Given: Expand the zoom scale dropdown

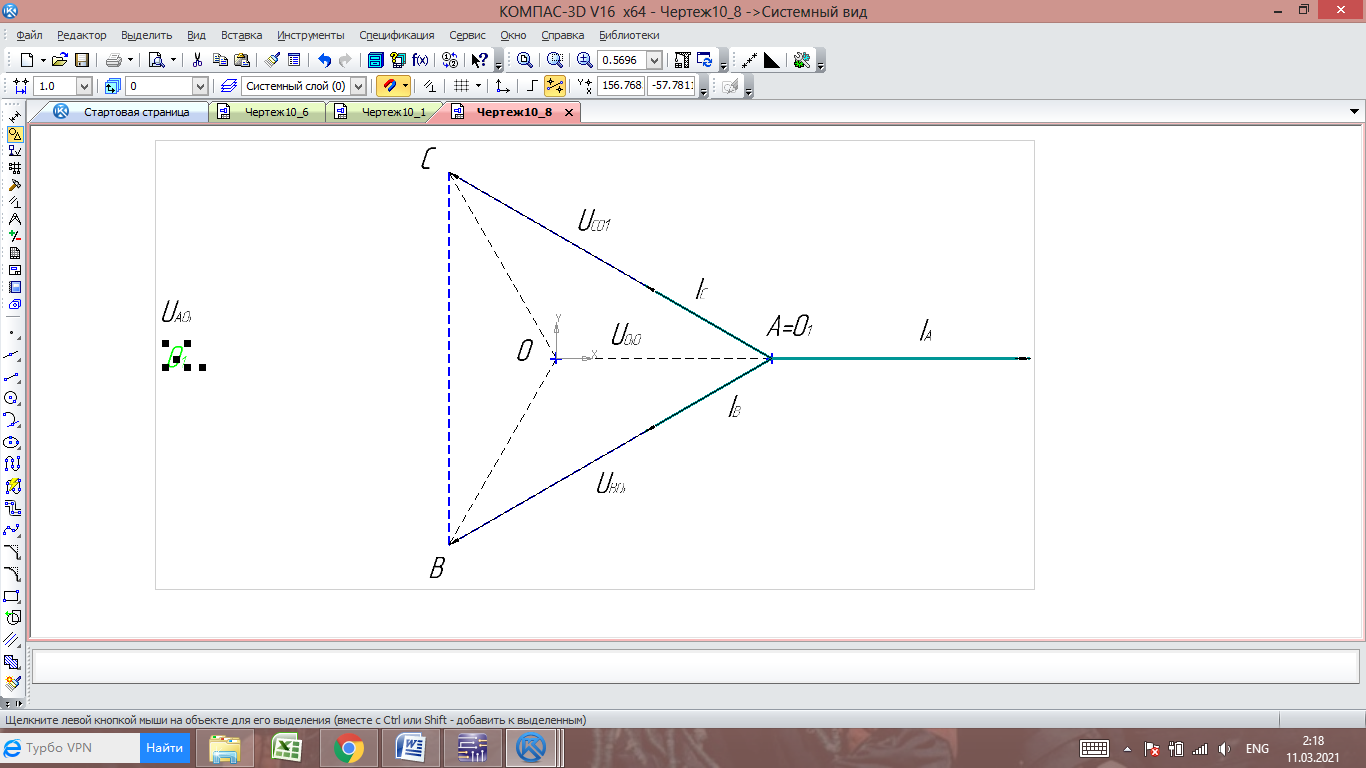Looking at the screenshot, I should [654, 60].
